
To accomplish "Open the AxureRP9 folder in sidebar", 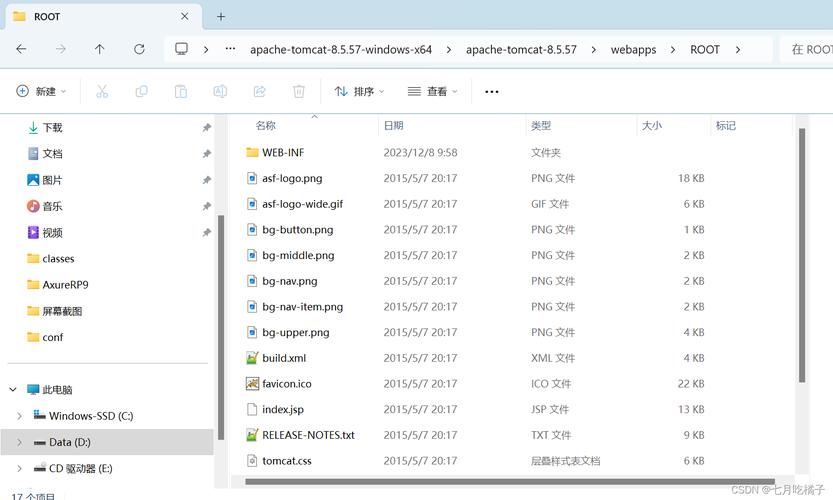I will coord(65,285).
